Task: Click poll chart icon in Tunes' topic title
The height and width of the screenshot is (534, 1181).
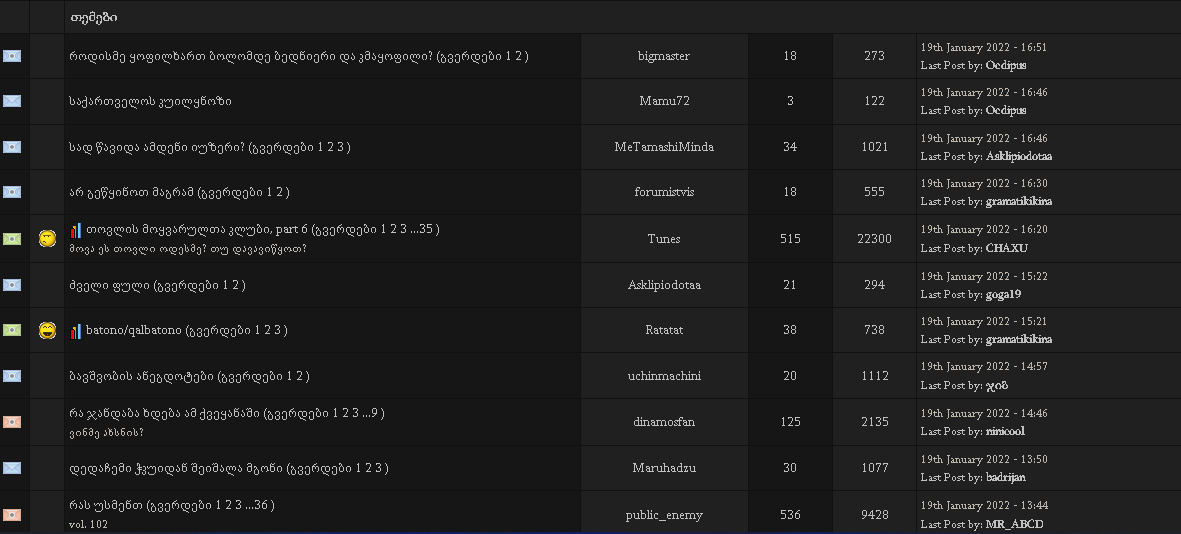Action: (x=76, y=230)
